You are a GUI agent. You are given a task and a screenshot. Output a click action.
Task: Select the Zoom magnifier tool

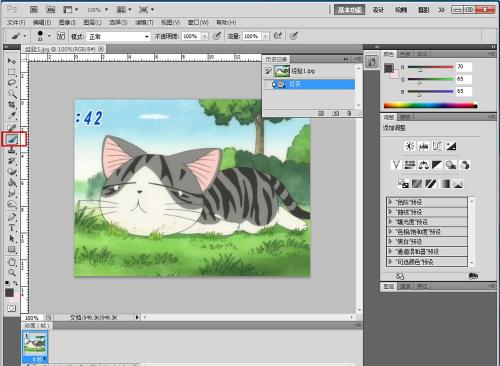(x=12, y=273)
